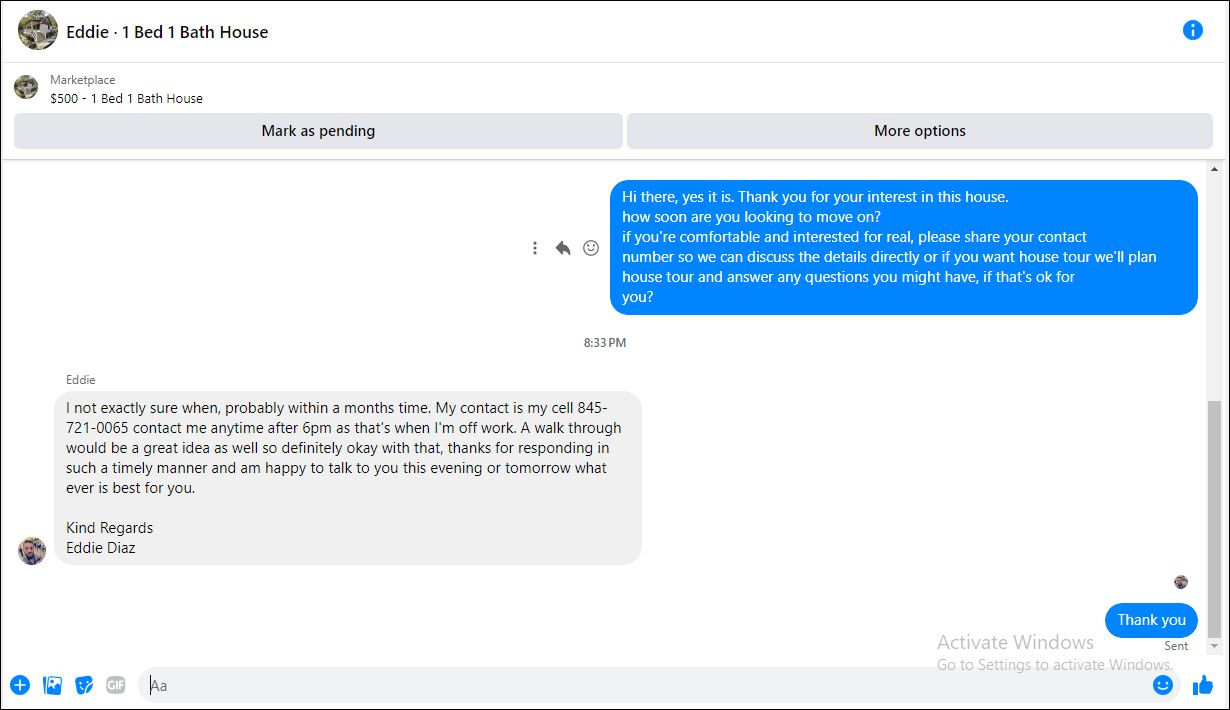Click the chat scrollbar thumb
1230x710 pixels.
[1214, 519]
